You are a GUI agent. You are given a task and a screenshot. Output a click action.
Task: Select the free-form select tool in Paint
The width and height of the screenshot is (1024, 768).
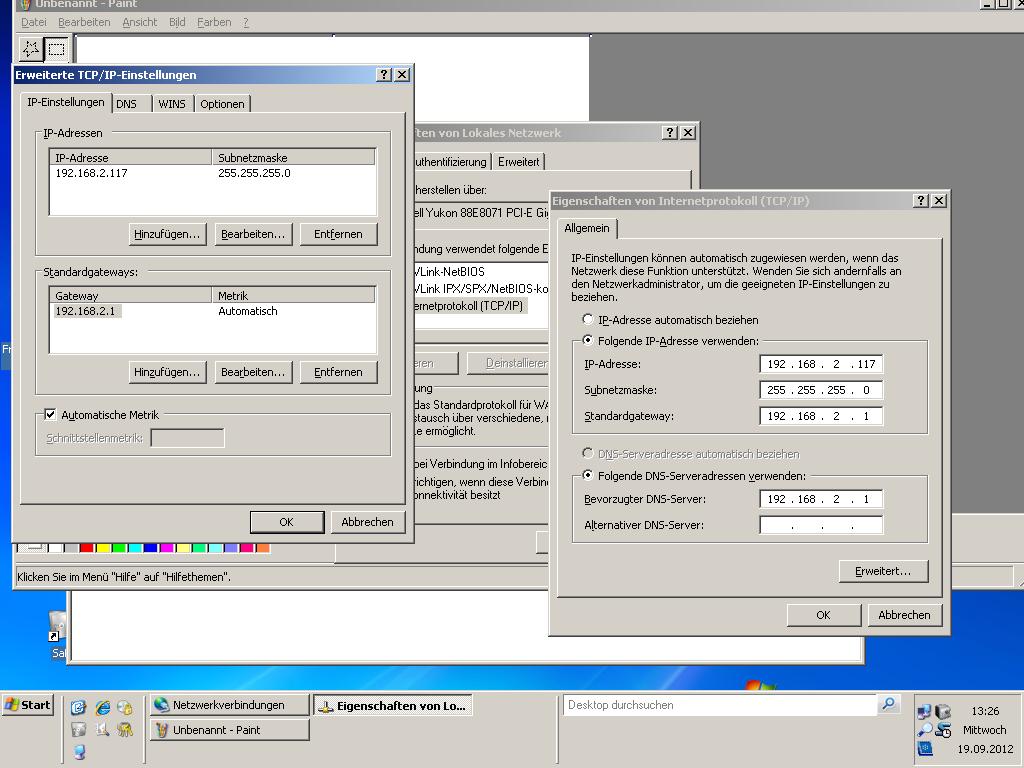click(x=31, y=48)
